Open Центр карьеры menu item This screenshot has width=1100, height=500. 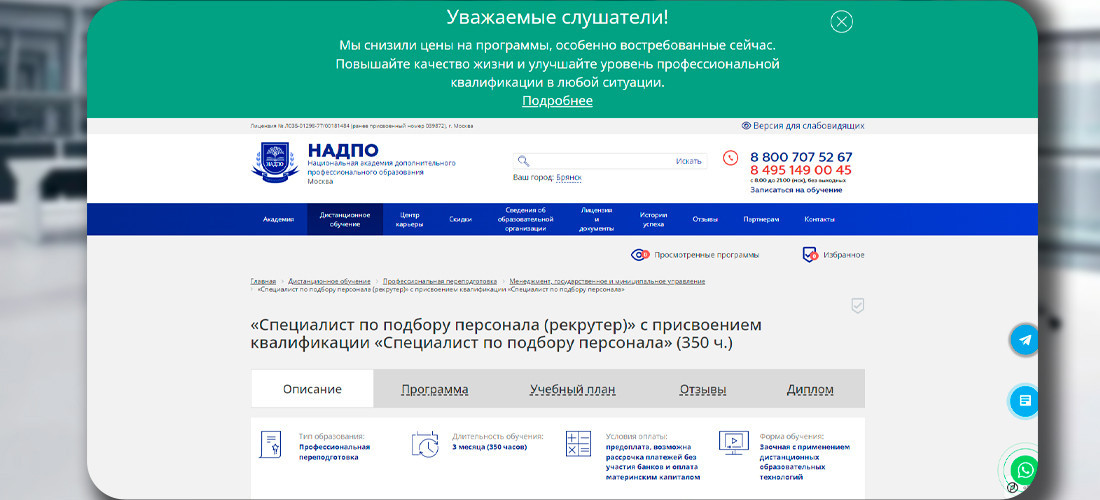[x=410, y=219]
